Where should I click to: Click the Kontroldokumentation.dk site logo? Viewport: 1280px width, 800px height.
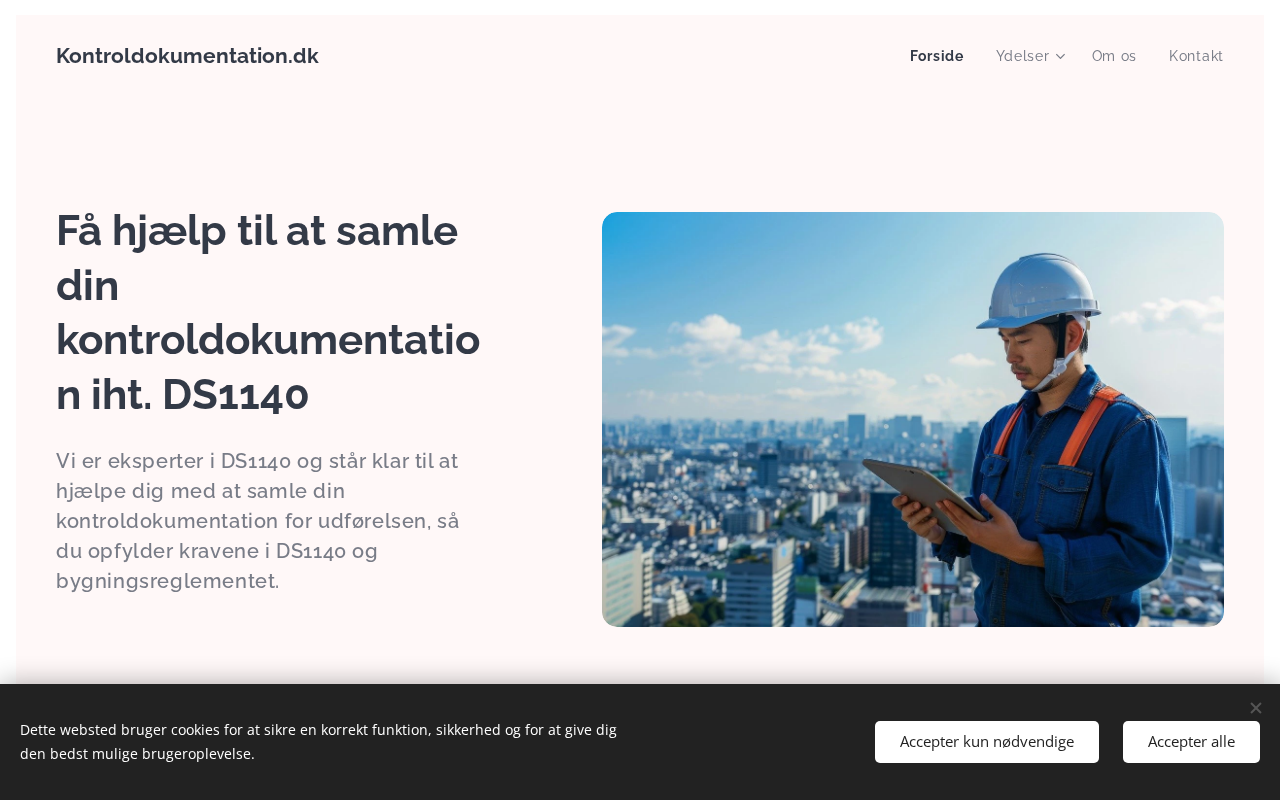(x=187, y=56)
